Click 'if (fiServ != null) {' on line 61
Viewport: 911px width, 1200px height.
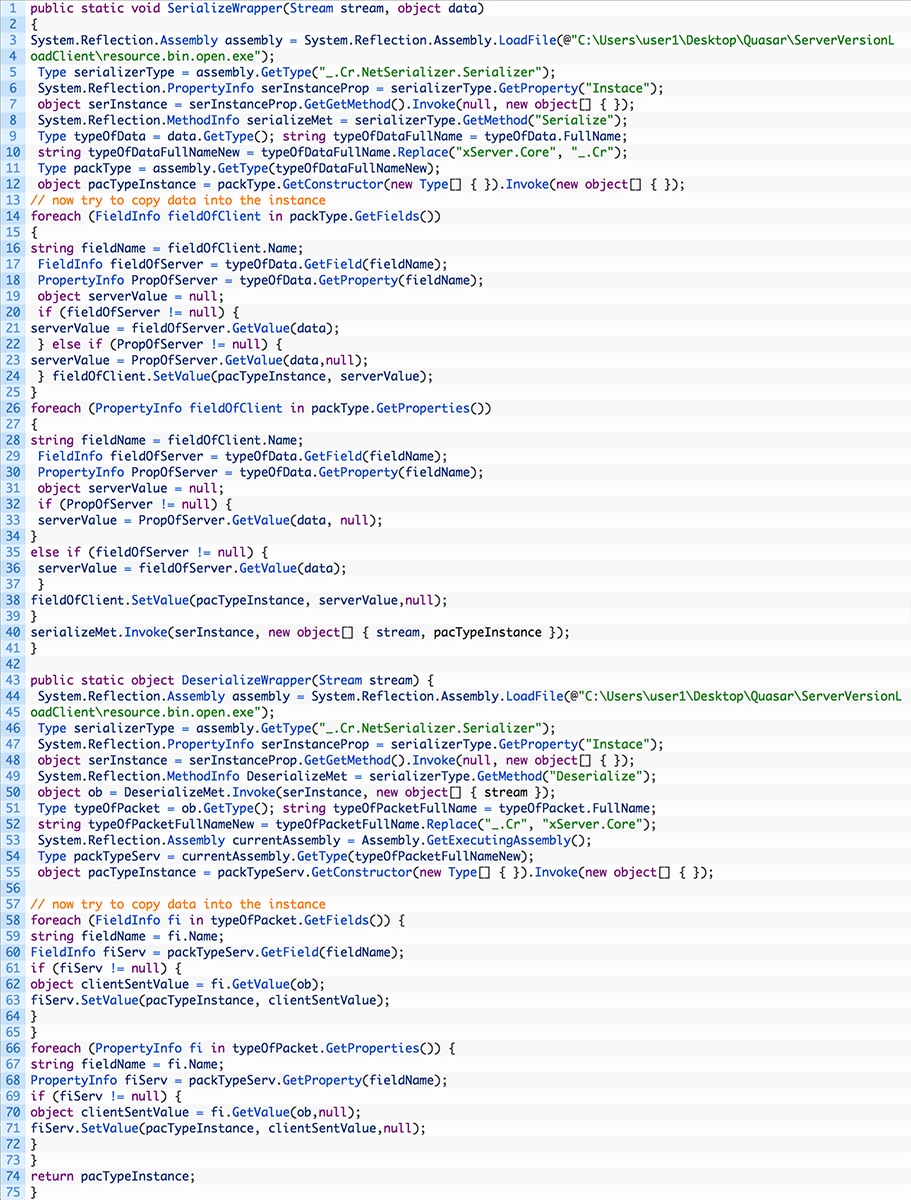(106, 968)
